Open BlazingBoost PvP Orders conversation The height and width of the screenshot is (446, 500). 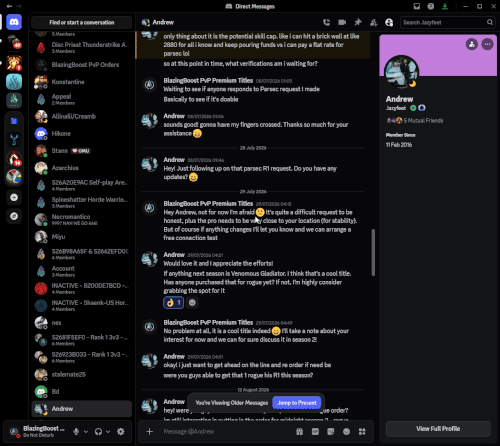point(82,65)
